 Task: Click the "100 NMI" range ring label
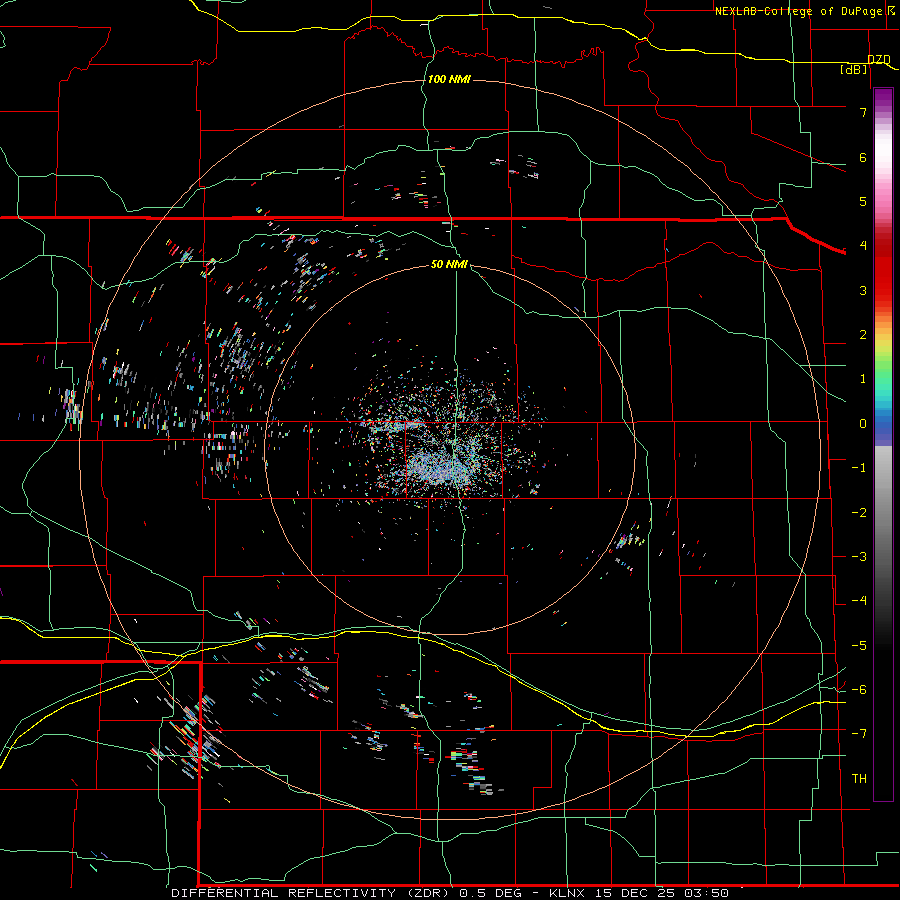click(449, 79)
